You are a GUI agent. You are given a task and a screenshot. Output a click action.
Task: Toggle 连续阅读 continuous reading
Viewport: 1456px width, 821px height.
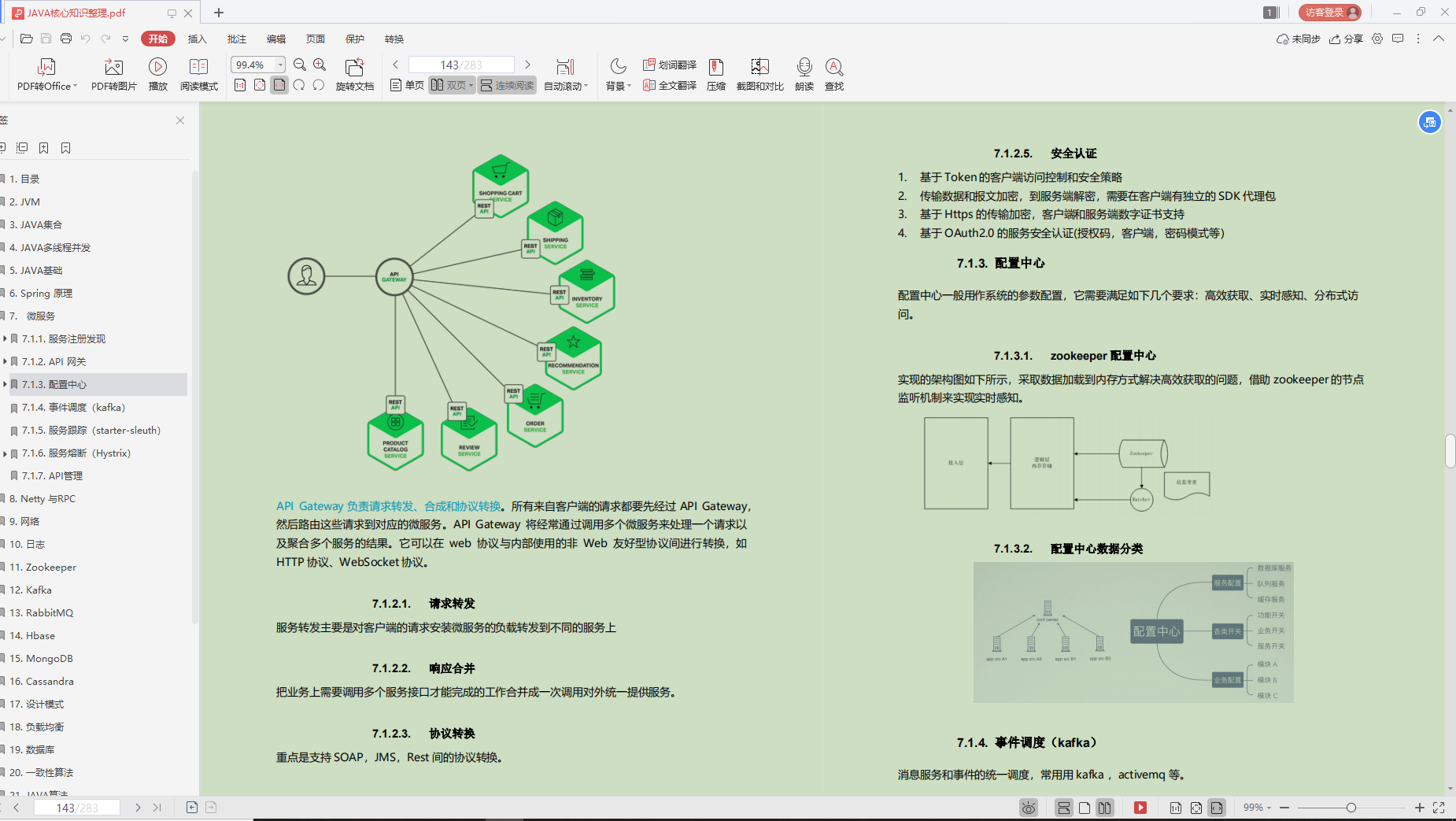point(507,85)
